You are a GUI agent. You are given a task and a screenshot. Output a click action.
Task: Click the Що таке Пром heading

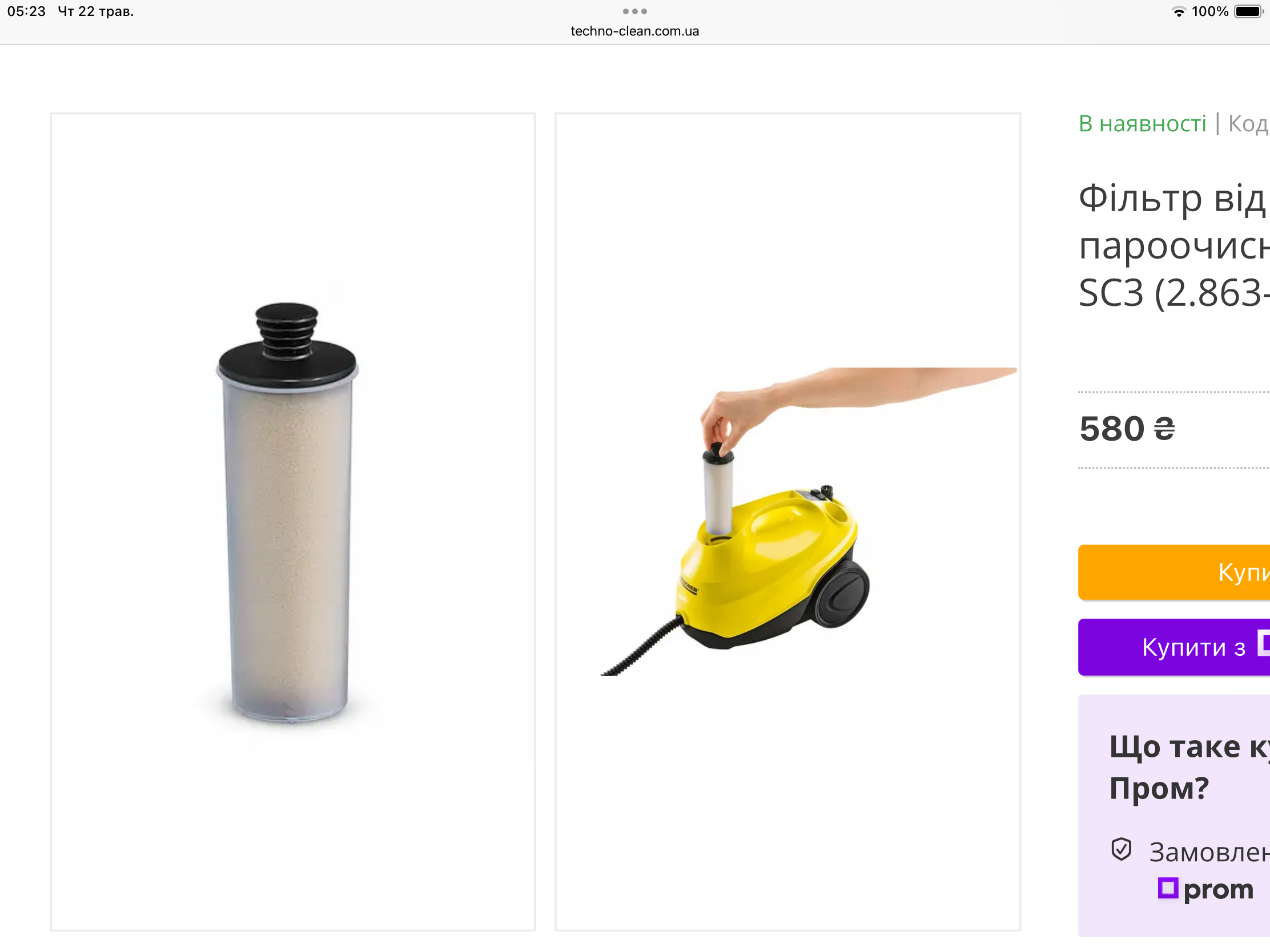pyautogui.click(x=1188, y=767)
